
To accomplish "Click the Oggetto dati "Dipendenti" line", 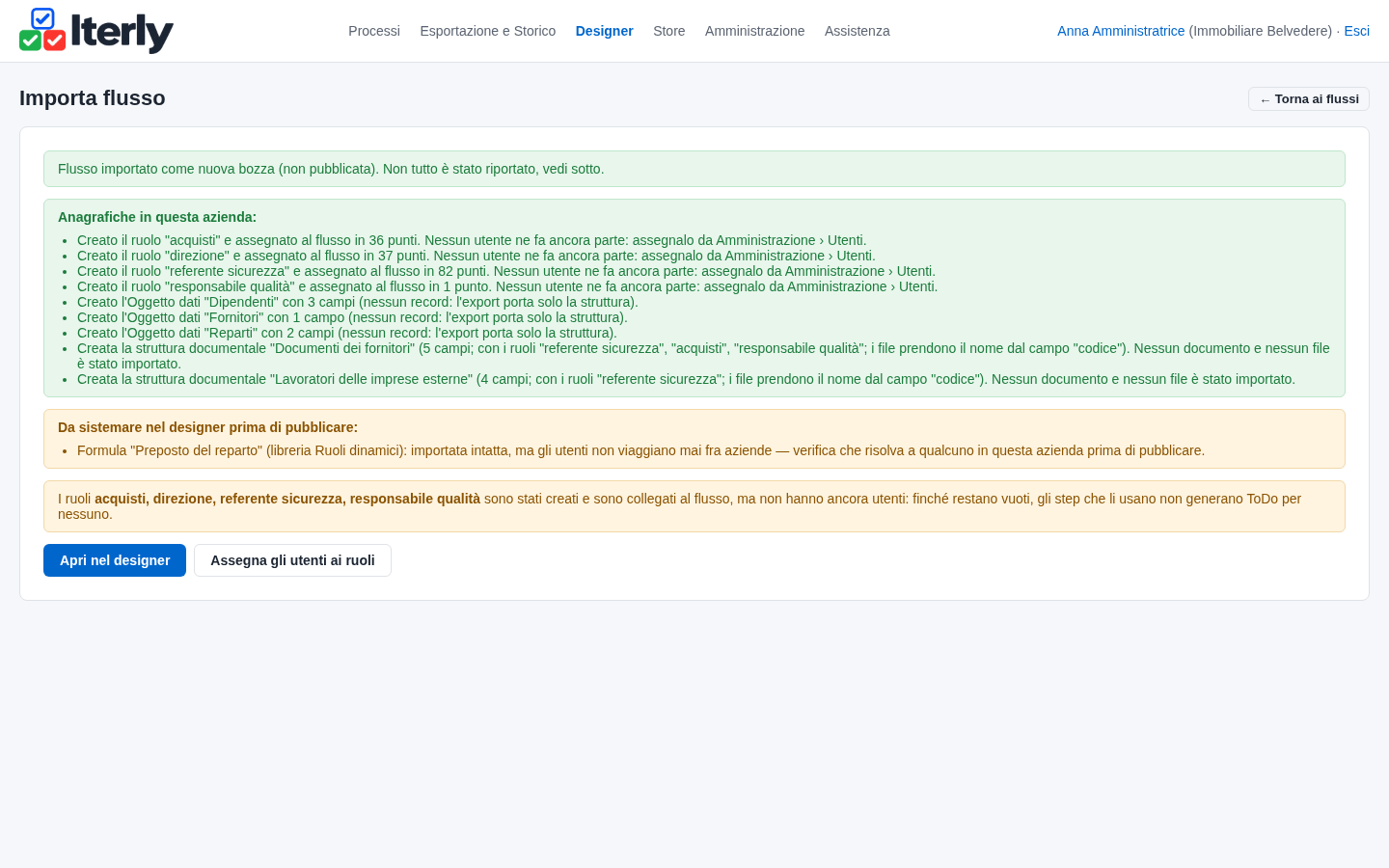I will pos(358,302).
